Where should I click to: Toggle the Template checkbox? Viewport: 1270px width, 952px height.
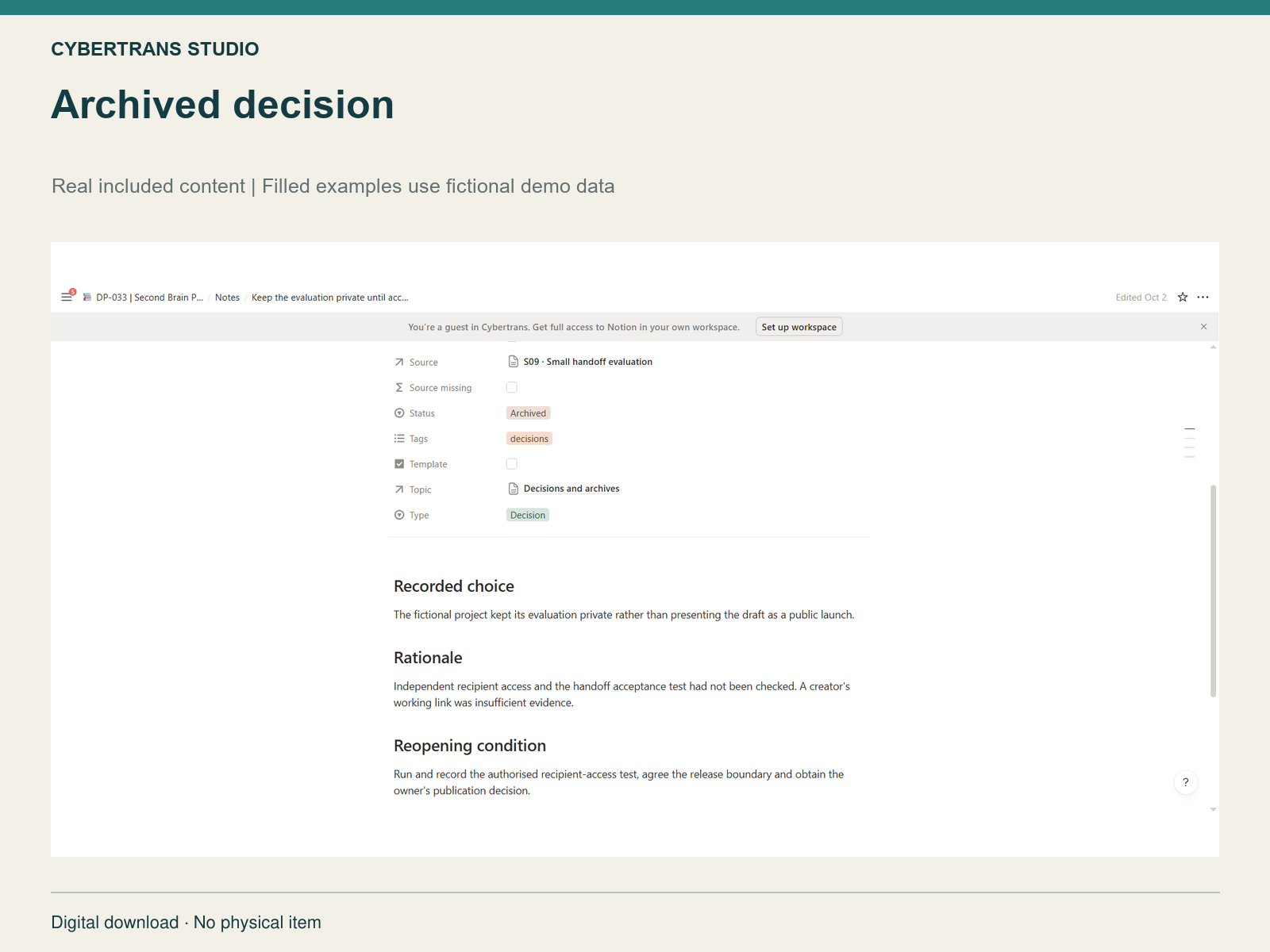click(x=512, y=464)
